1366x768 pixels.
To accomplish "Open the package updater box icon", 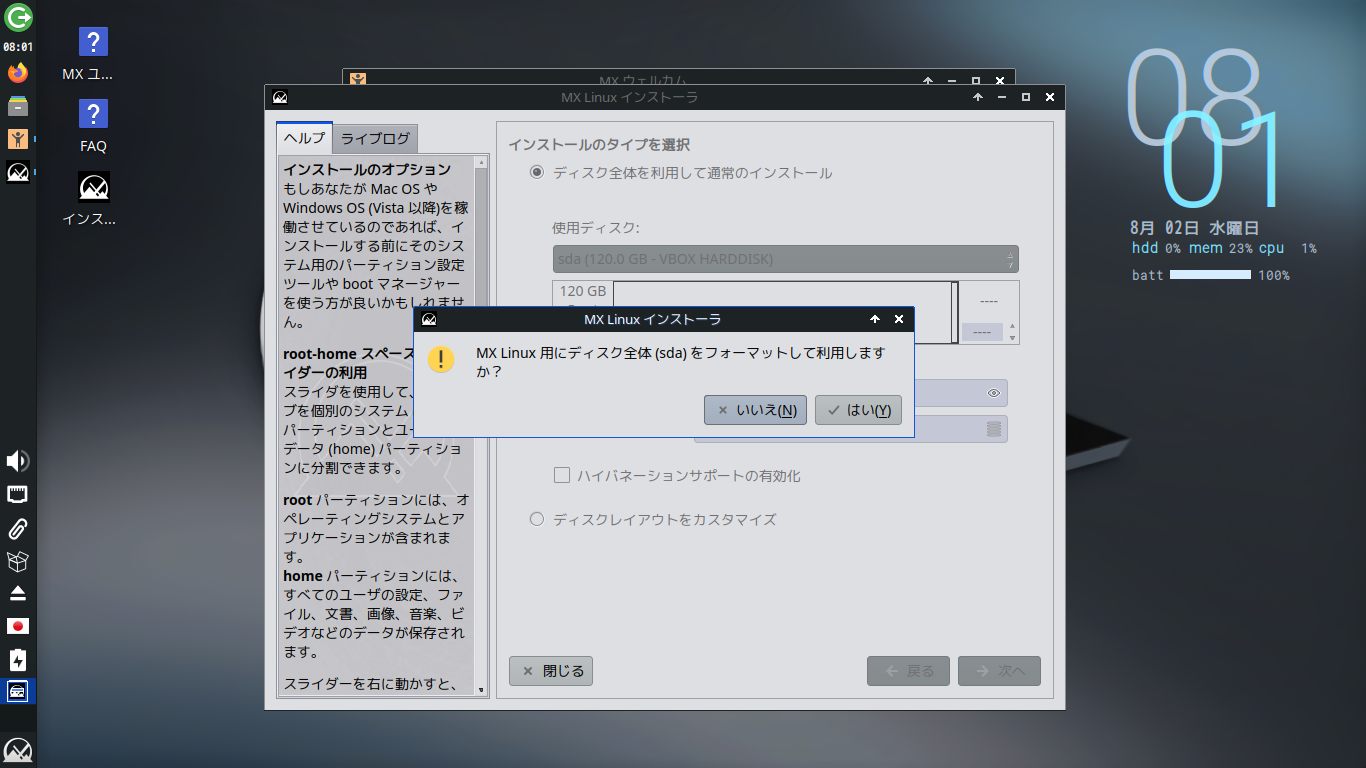I will pyautogui.click(x=18, y=561).
